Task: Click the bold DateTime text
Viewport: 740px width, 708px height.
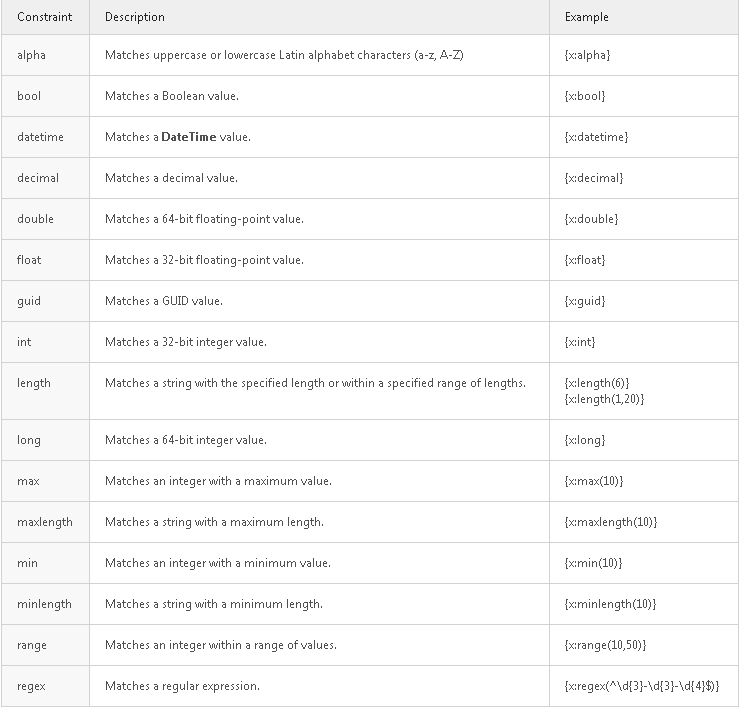Action: coord(189,137)
